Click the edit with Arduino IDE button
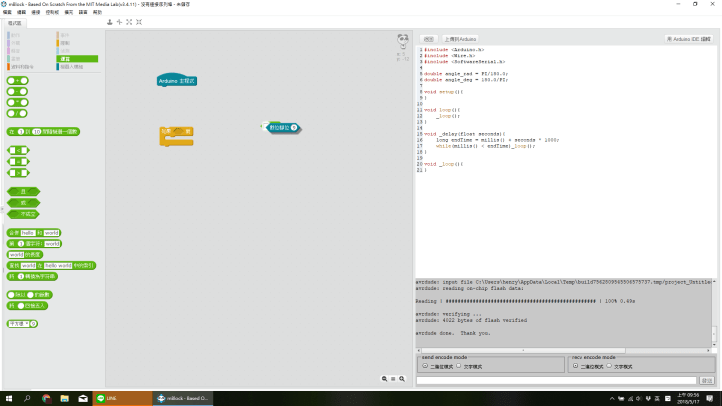The width and height of the screenshot is (722, 406). pyautogui.click(x=690, y=38)
